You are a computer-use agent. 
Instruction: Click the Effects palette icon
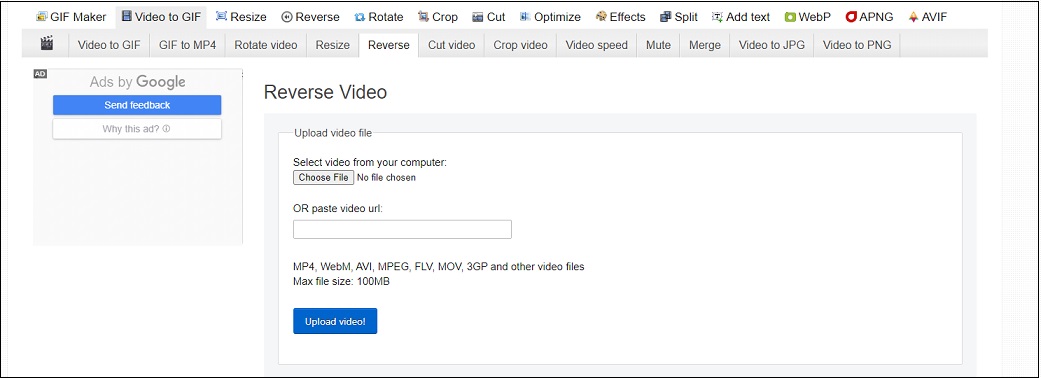tap(601, 17)
